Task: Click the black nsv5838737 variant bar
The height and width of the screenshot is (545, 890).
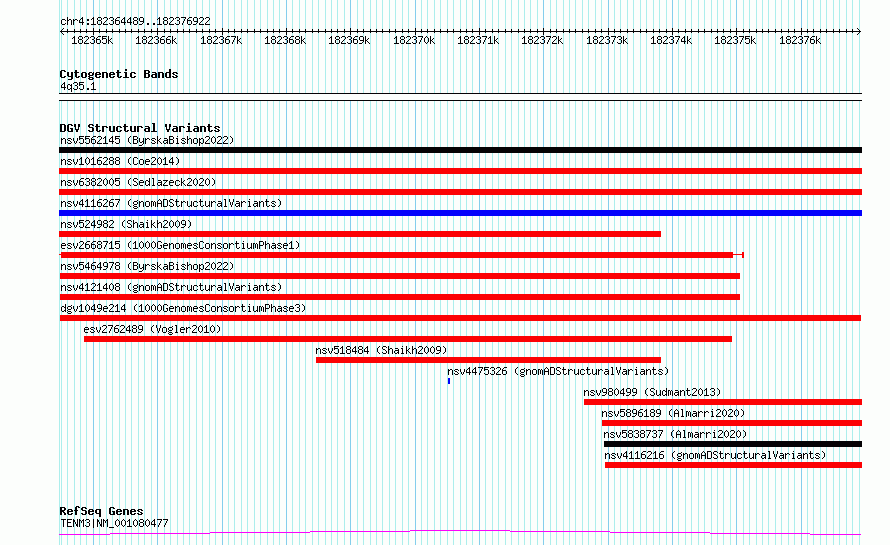Action: click(733, 445)
